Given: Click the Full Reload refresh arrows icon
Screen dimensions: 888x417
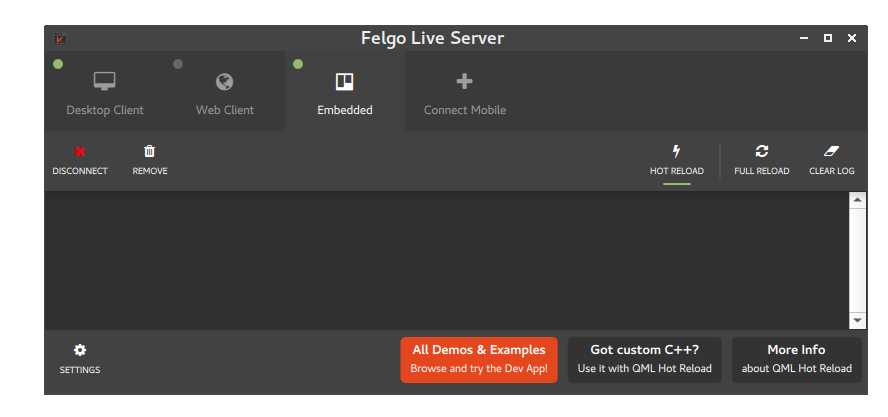Looking at the screenshot, I should coord(762,151).
